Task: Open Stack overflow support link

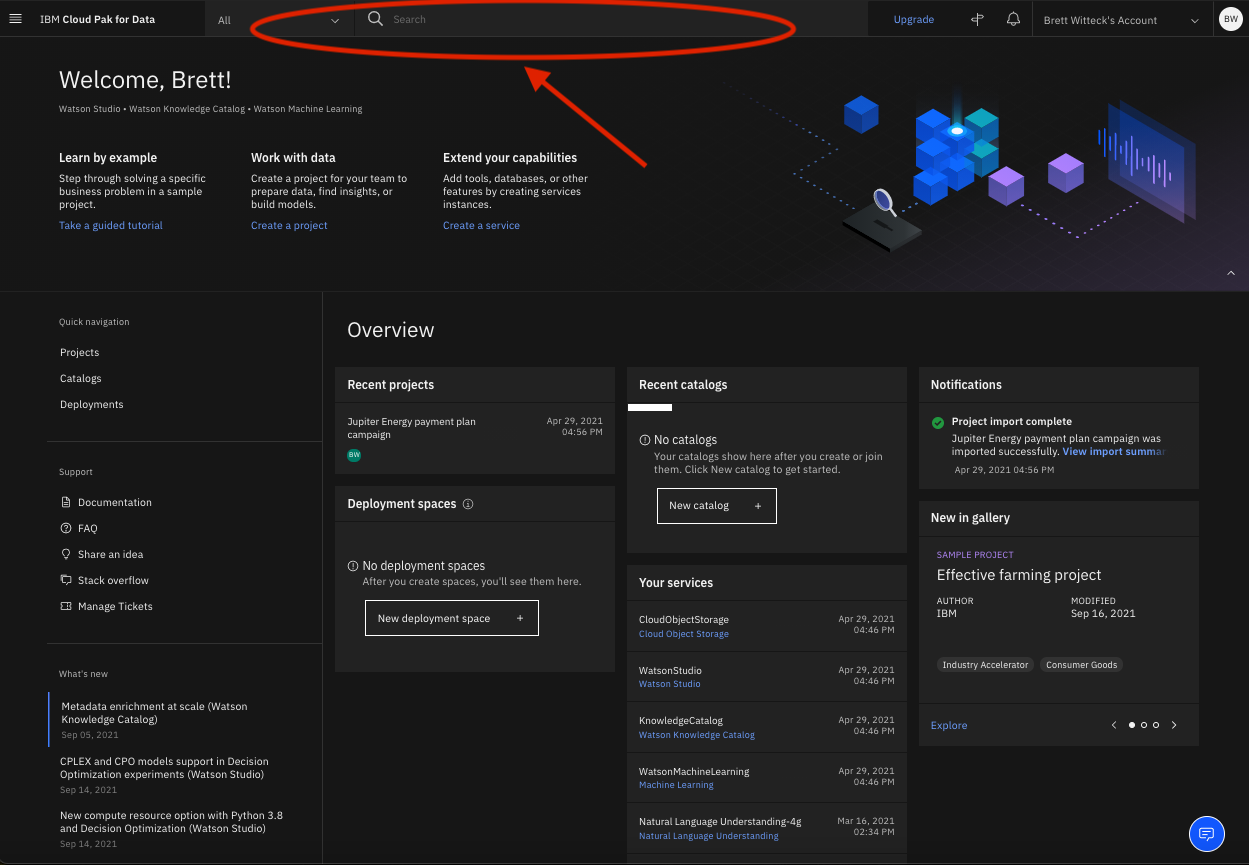Action: (x=113, y=580)
